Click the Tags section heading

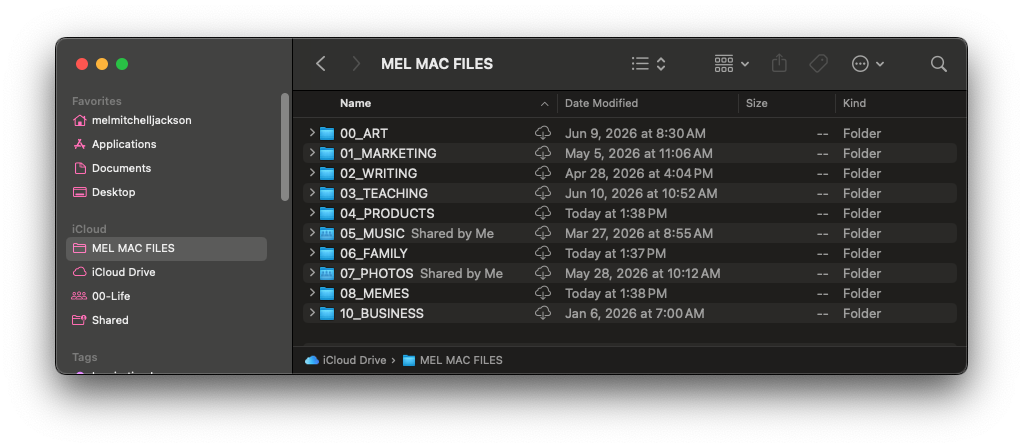pos(85,357)
